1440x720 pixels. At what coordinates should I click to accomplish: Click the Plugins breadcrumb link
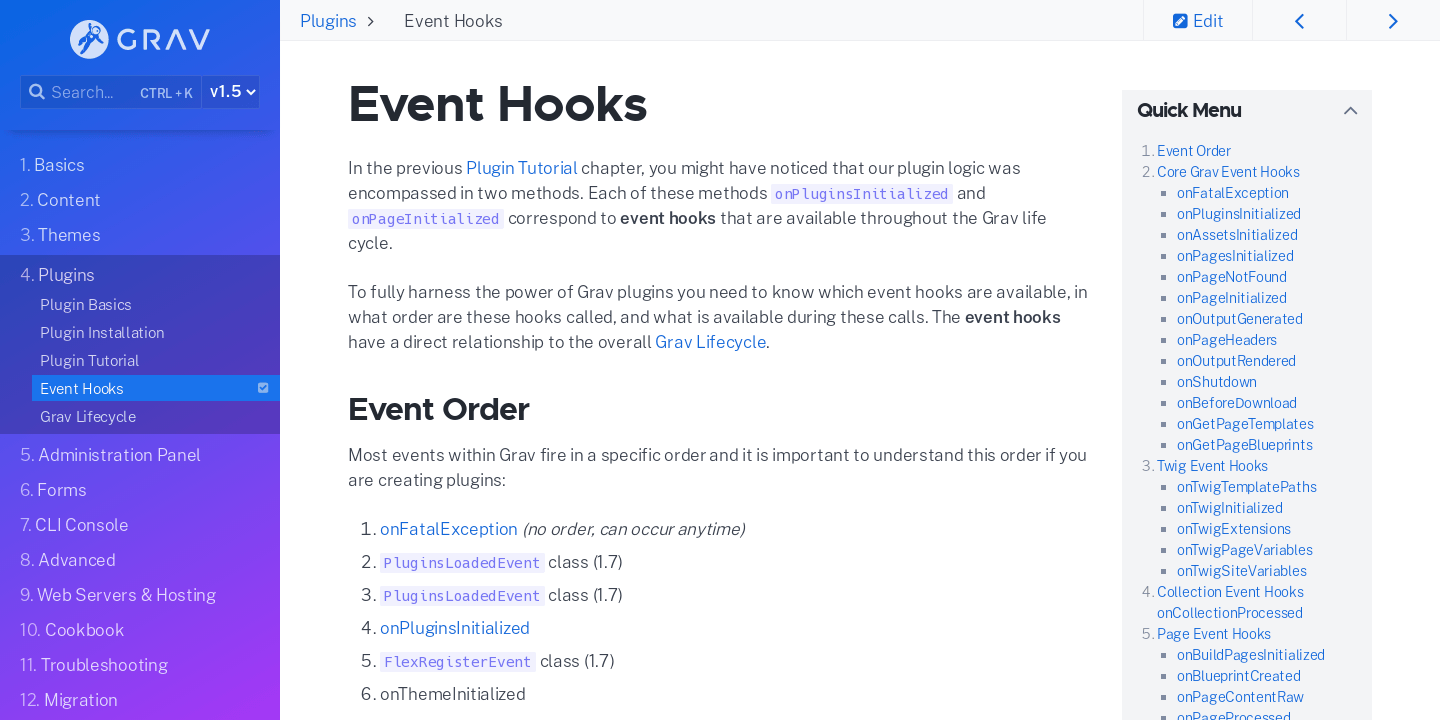coord(328,21)
